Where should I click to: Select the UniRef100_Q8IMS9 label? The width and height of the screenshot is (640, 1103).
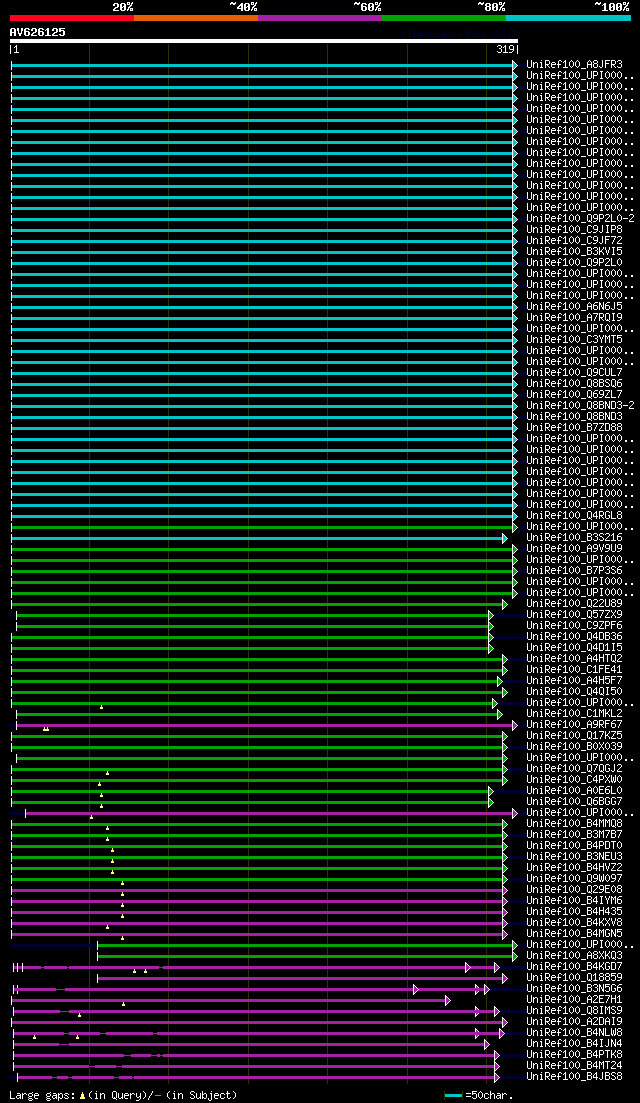574,1011
